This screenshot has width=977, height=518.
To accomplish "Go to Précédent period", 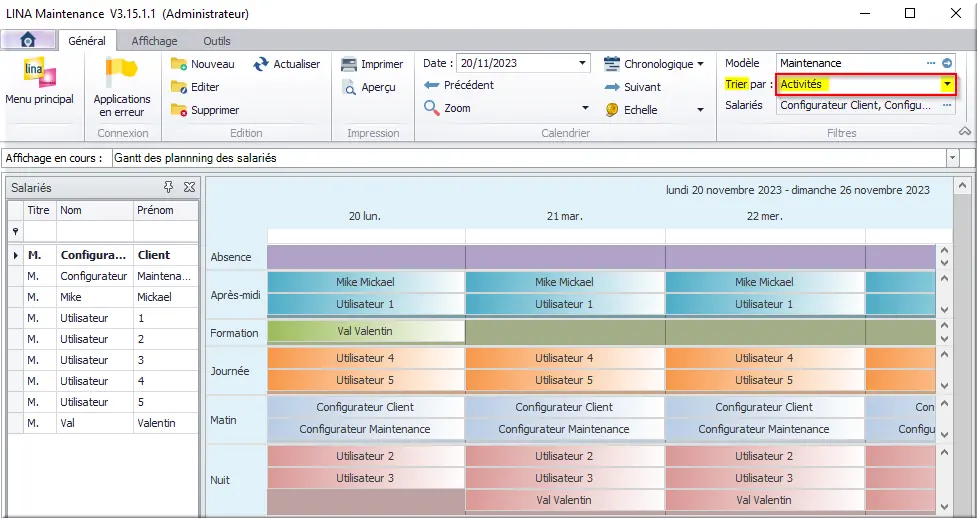I will pos(459,85).
